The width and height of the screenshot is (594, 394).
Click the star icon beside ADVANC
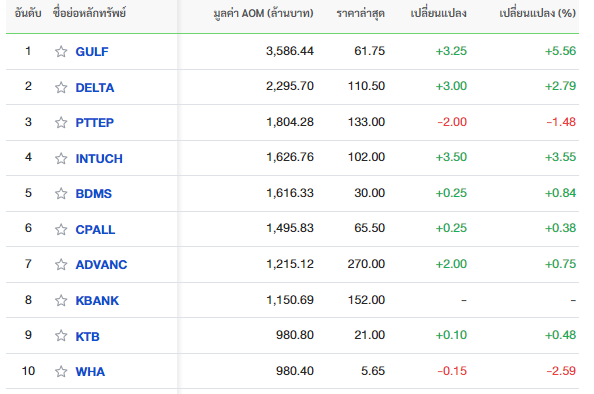click(x=61, y=264)
